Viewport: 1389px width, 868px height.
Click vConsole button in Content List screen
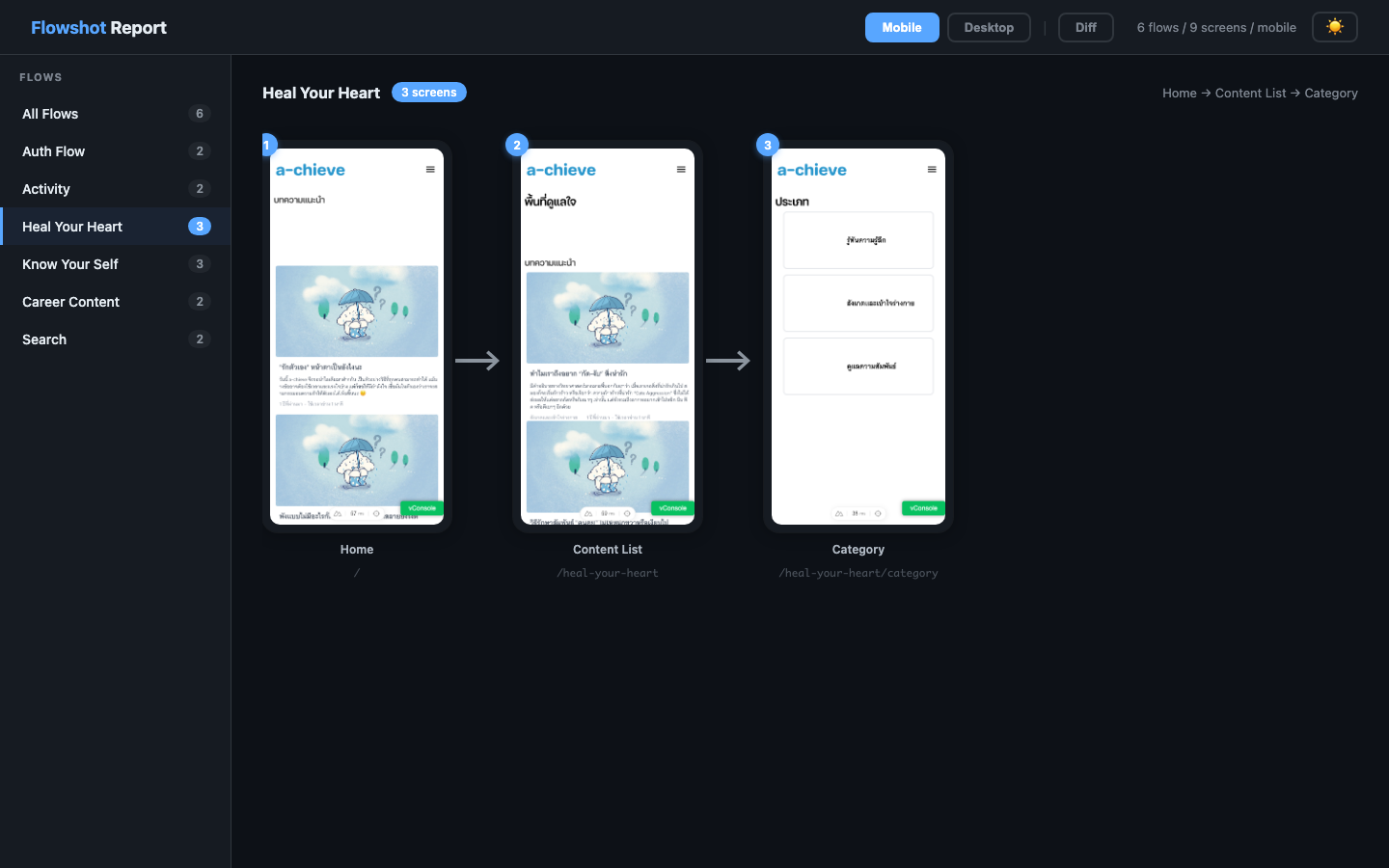(x=673, y=507)
